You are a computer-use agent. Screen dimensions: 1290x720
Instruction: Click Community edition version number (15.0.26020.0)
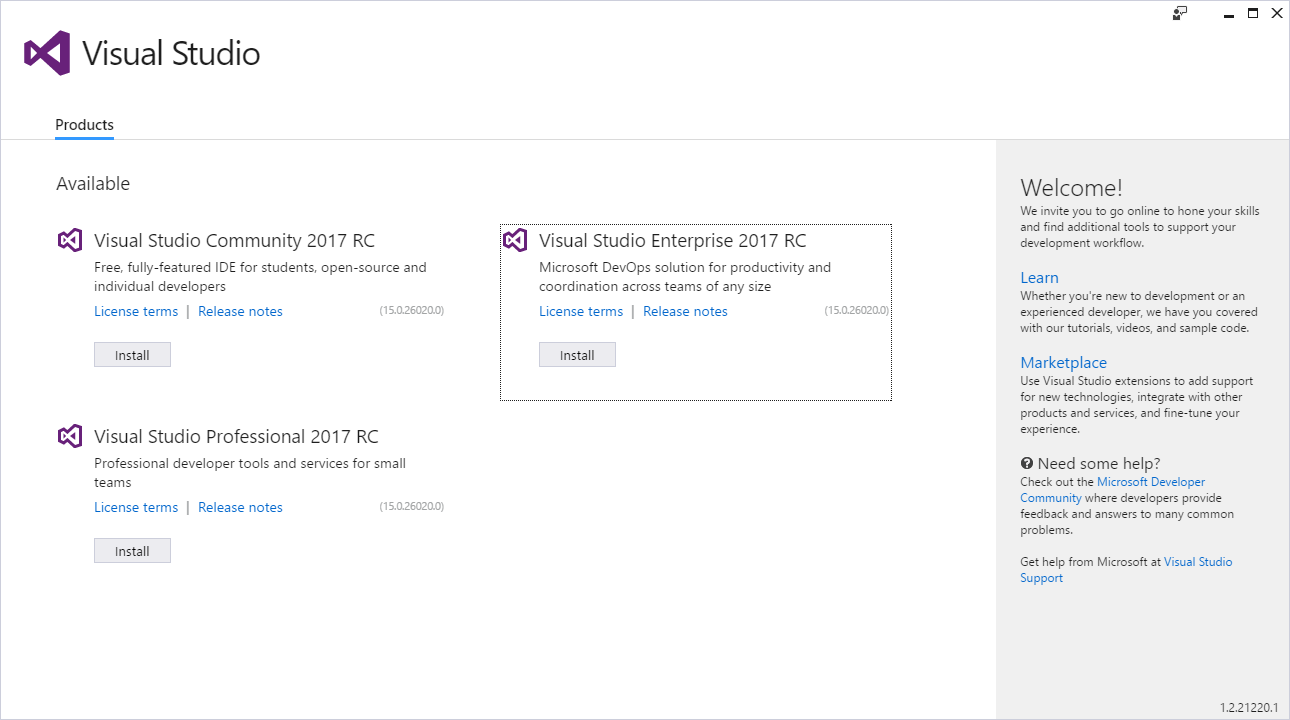[x=411, y=310]
